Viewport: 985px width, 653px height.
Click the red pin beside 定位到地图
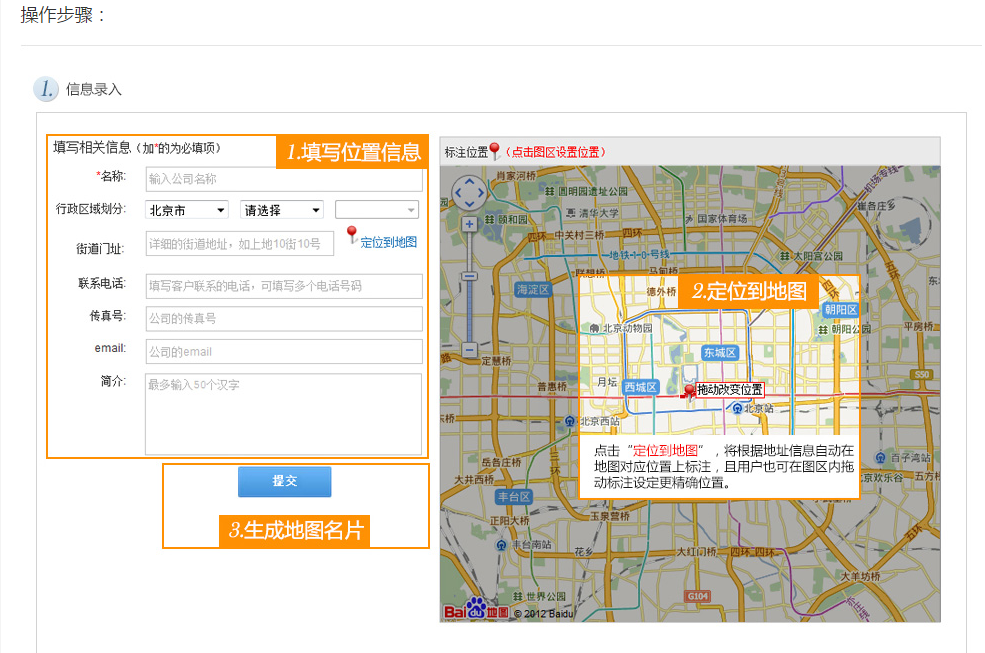click(x=352, y=234)
